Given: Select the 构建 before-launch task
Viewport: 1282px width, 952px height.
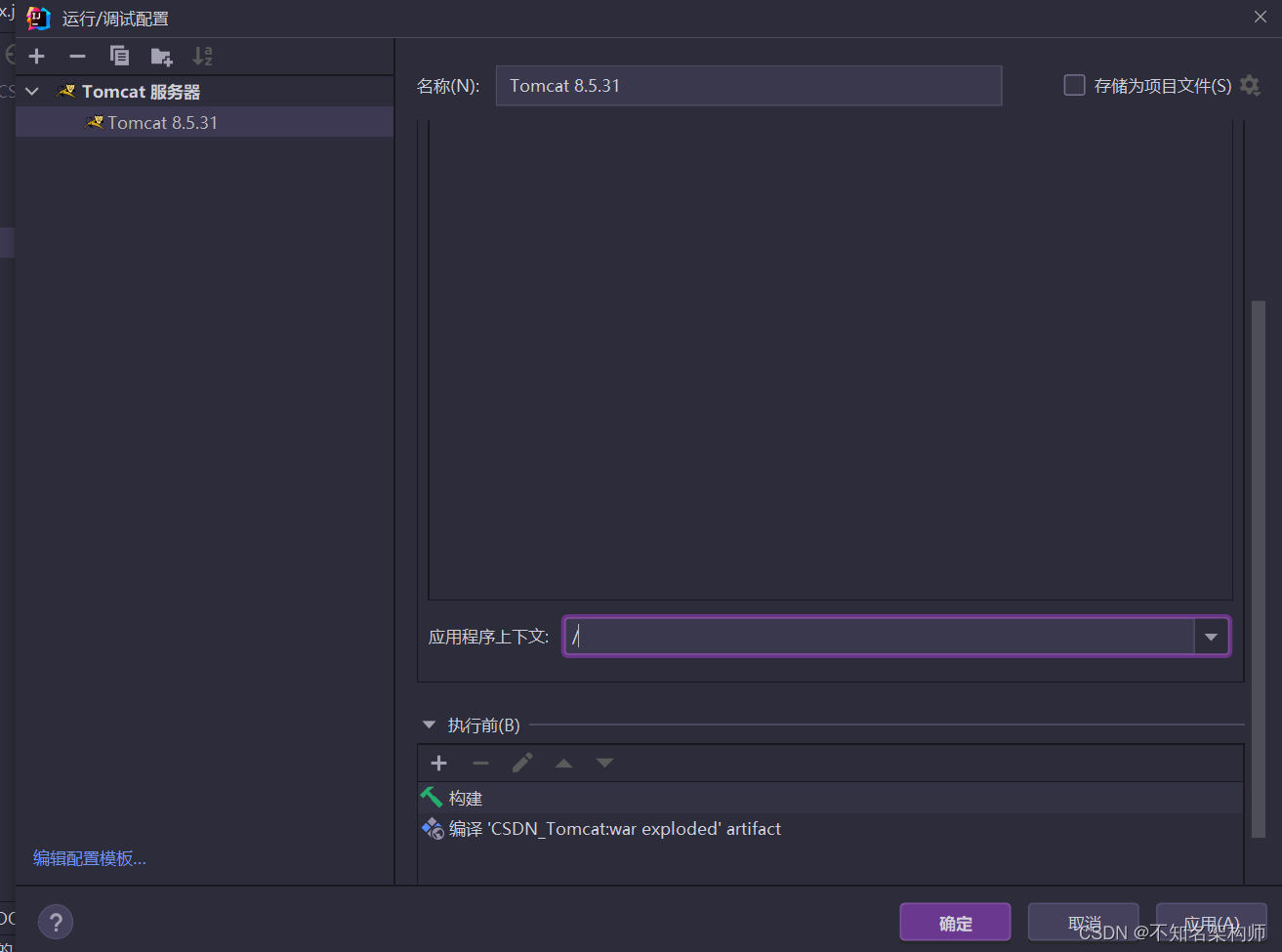Looking at the screenshot, I should pos(831,799).
